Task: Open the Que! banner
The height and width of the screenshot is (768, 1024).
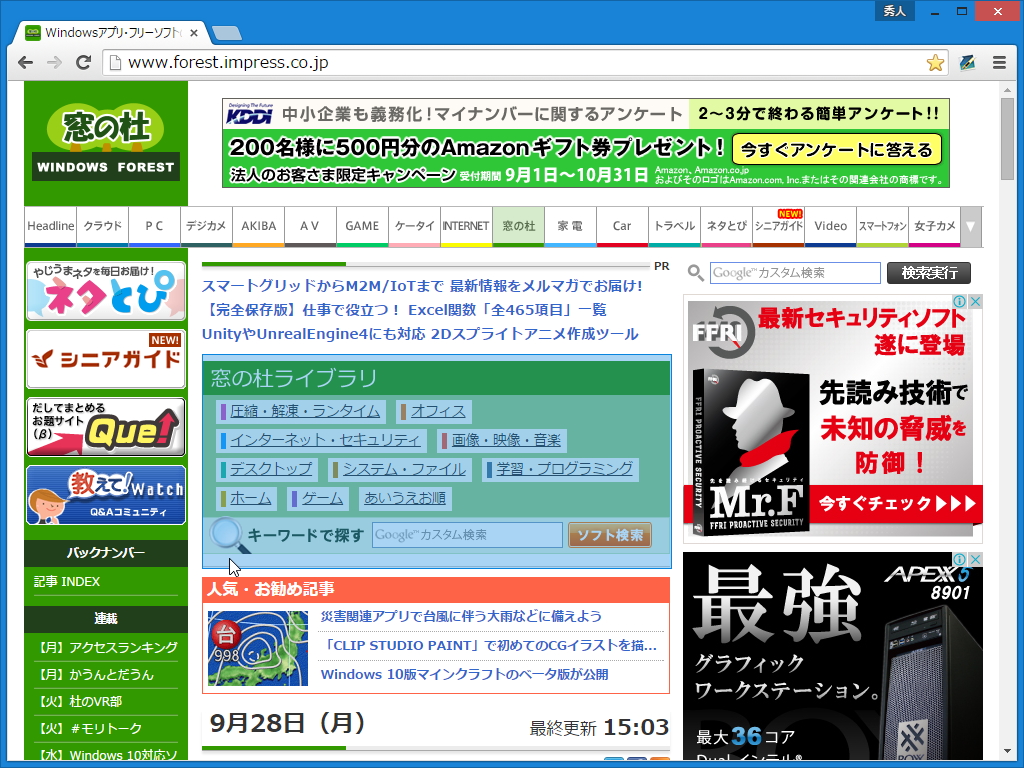Action: click(x=106, y=427)
